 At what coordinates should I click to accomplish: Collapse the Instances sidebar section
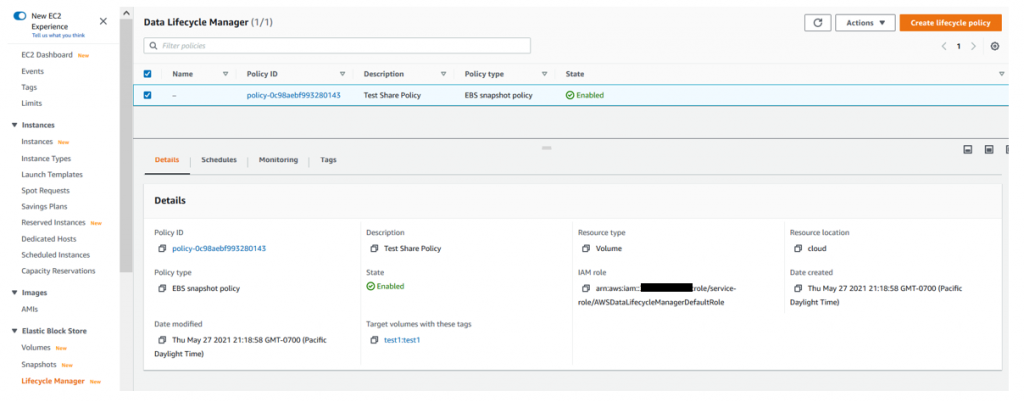click(14, 125)
